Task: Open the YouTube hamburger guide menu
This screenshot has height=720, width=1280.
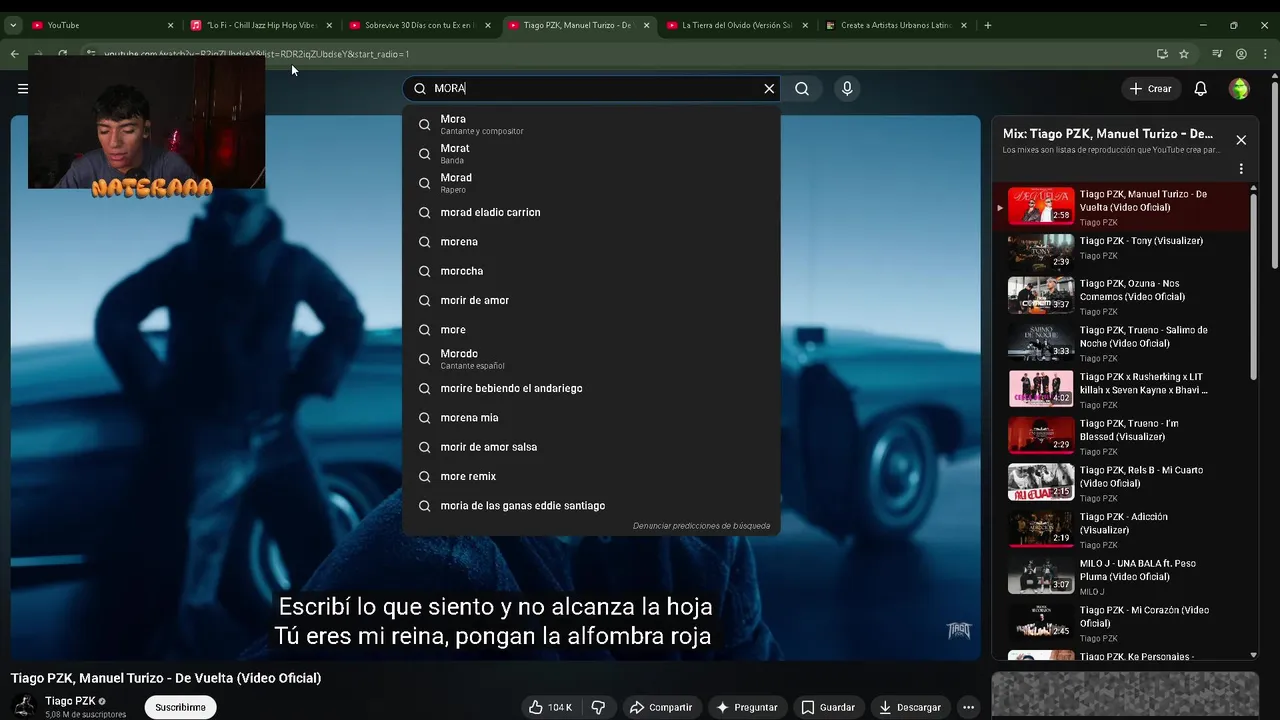Action: pyautogui.click(x=22, y=88)
